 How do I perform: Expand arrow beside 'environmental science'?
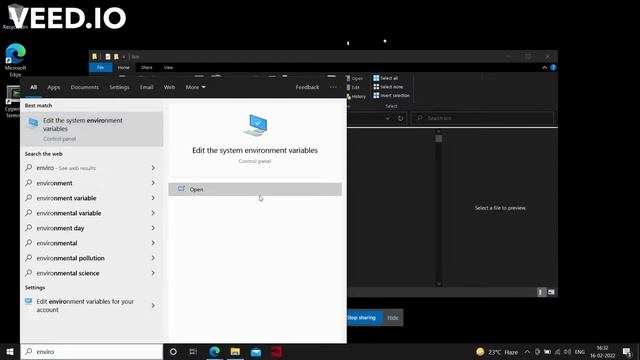pos(153,273)
